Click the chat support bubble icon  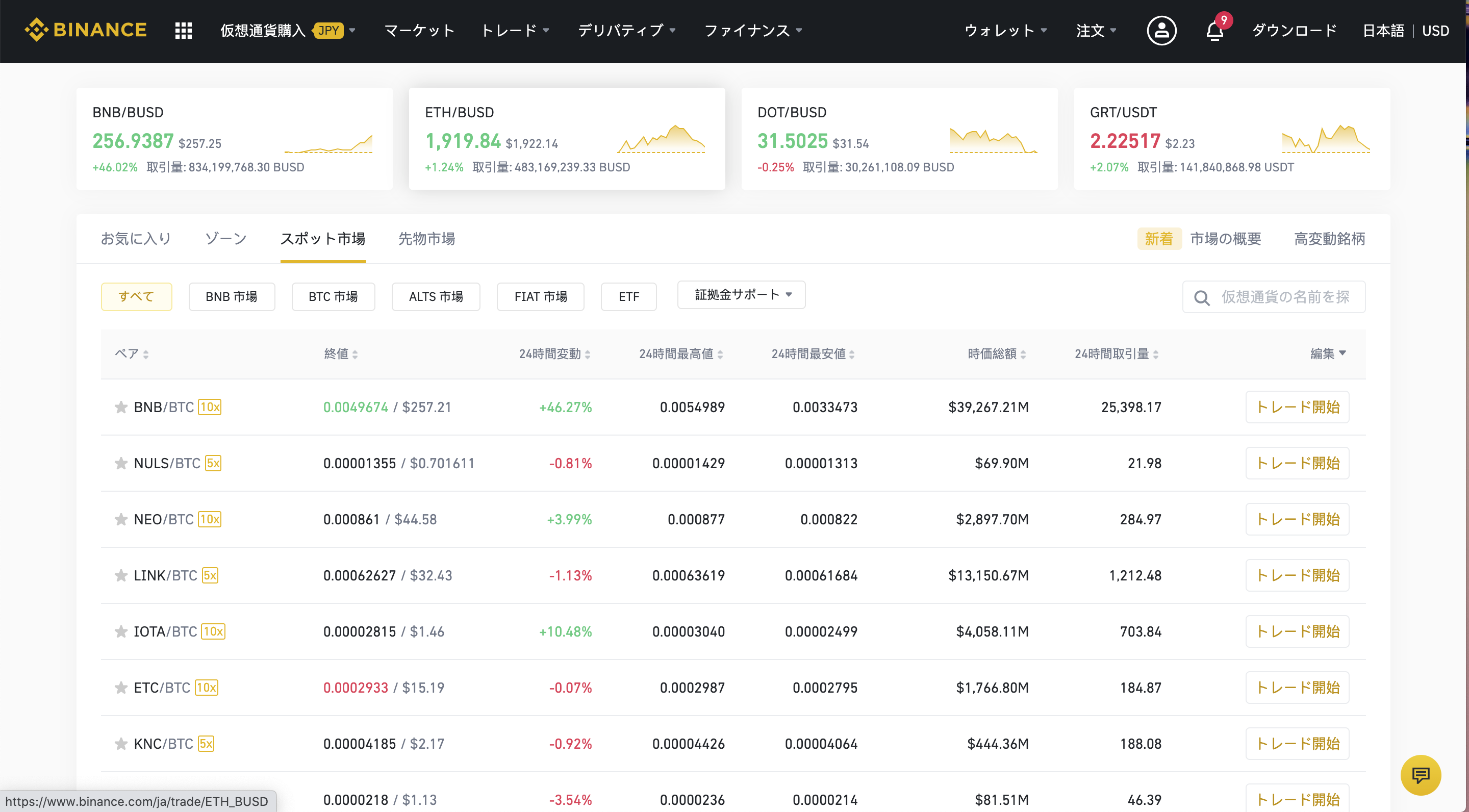[x=1420, y=774]
